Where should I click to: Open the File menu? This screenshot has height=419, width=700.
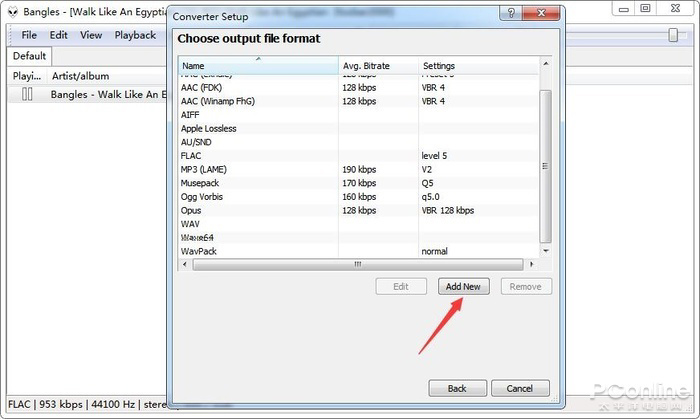pos(29,35)
